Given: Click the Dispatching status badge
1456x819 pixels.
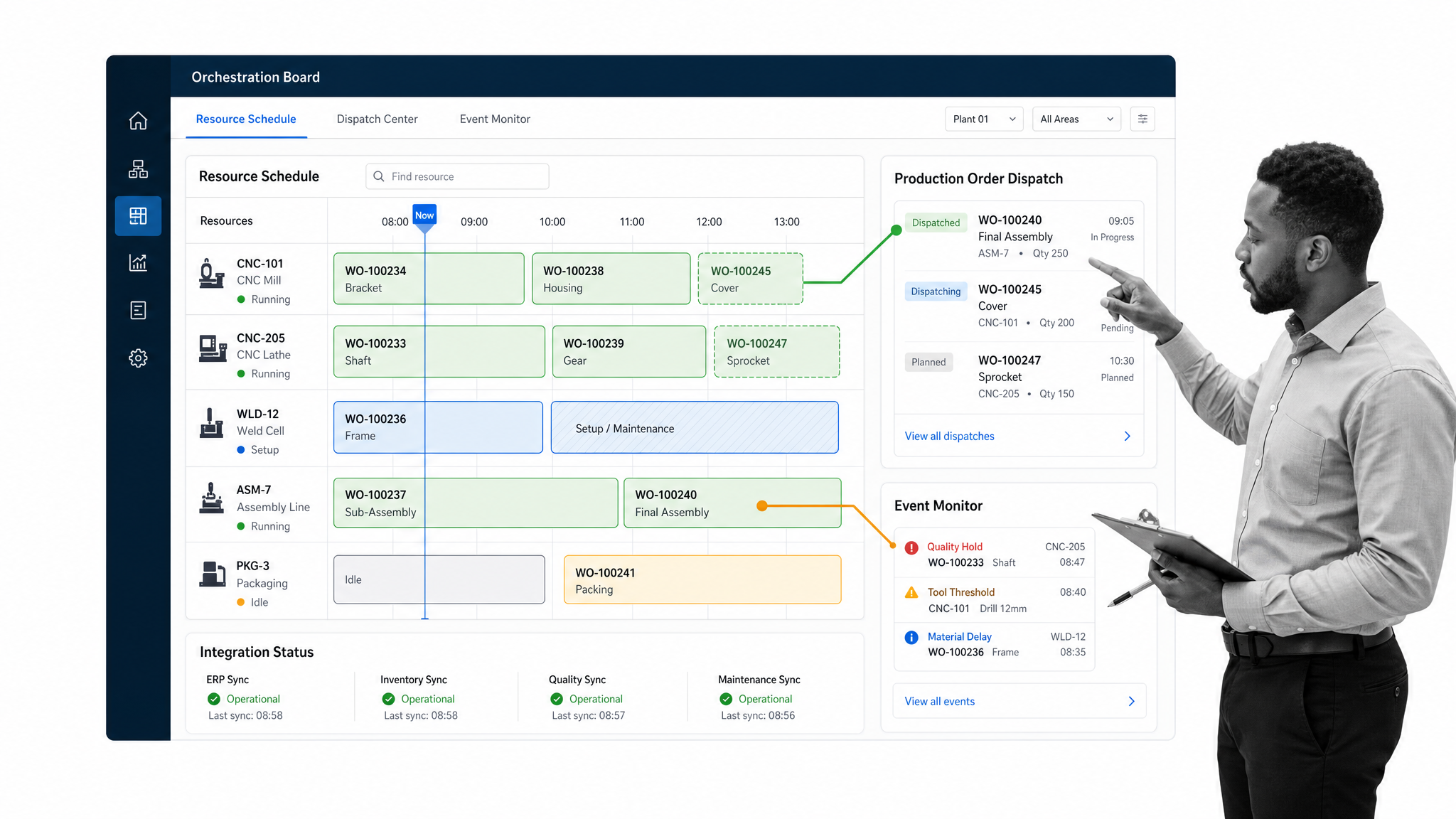Looking at the screenshot, I should (x=936, y=291).
